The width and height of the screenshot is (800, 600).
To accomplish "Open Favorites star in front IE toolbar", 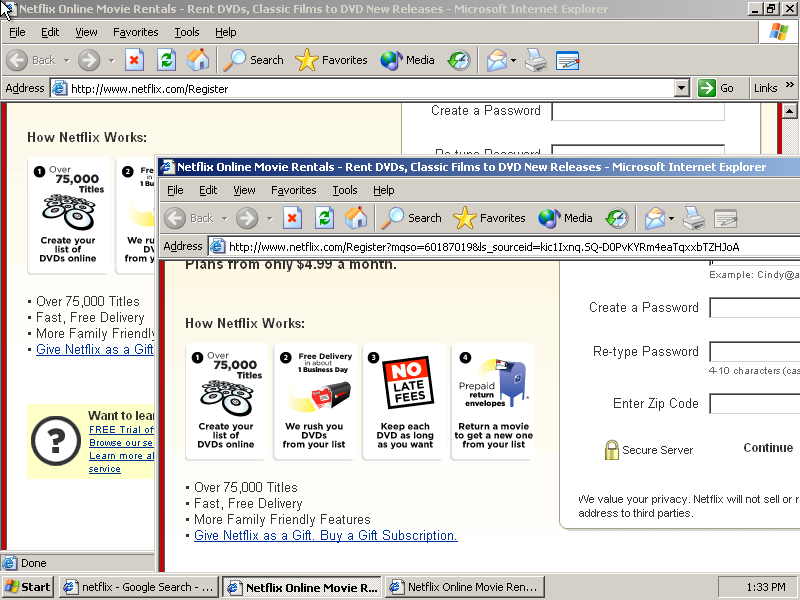I will [464, 218].
